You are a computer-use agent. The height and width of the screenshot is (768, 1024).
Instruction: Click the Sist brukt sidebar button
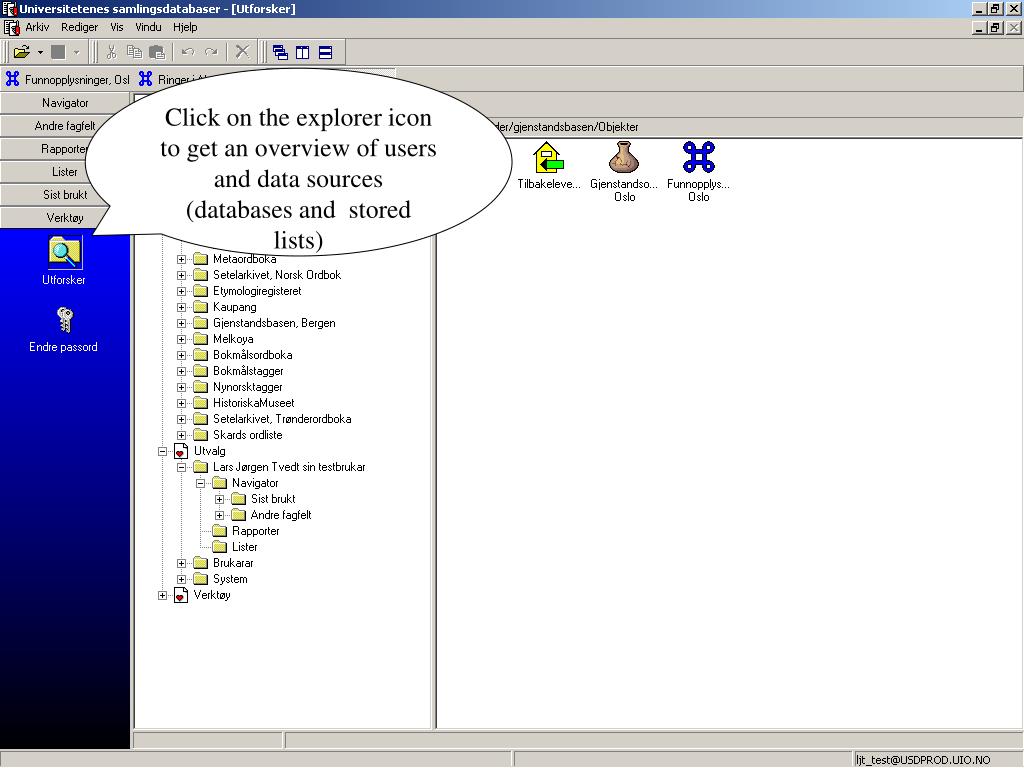pyautogui.click(x=65, y=195)
